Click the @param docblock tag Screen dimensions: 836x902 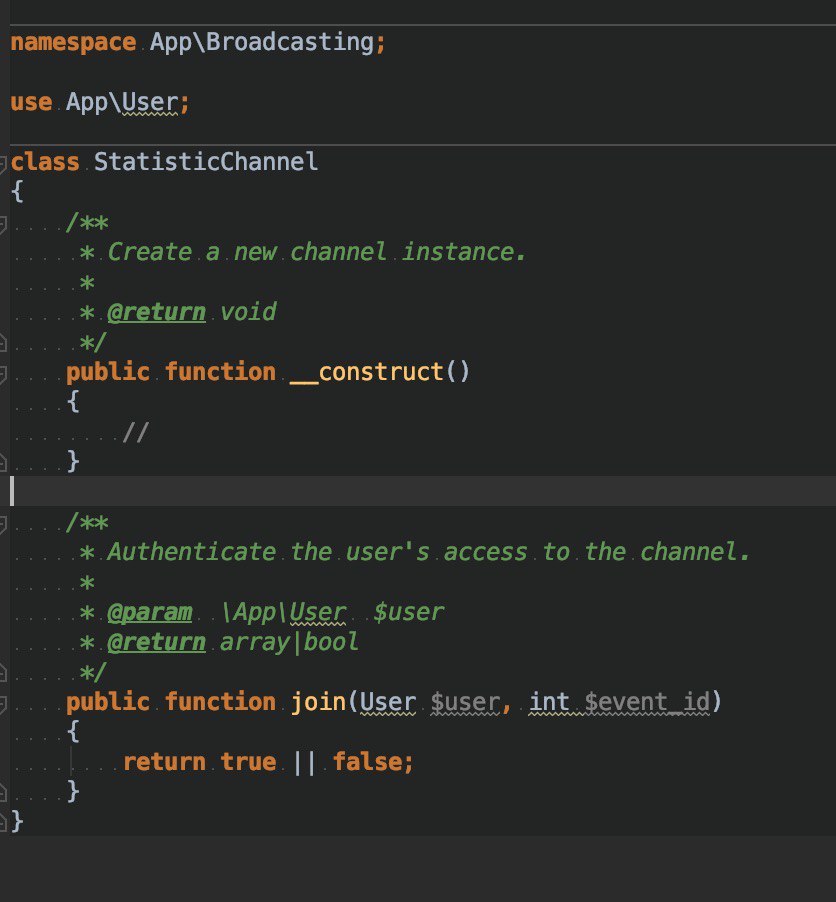[150, 612]
